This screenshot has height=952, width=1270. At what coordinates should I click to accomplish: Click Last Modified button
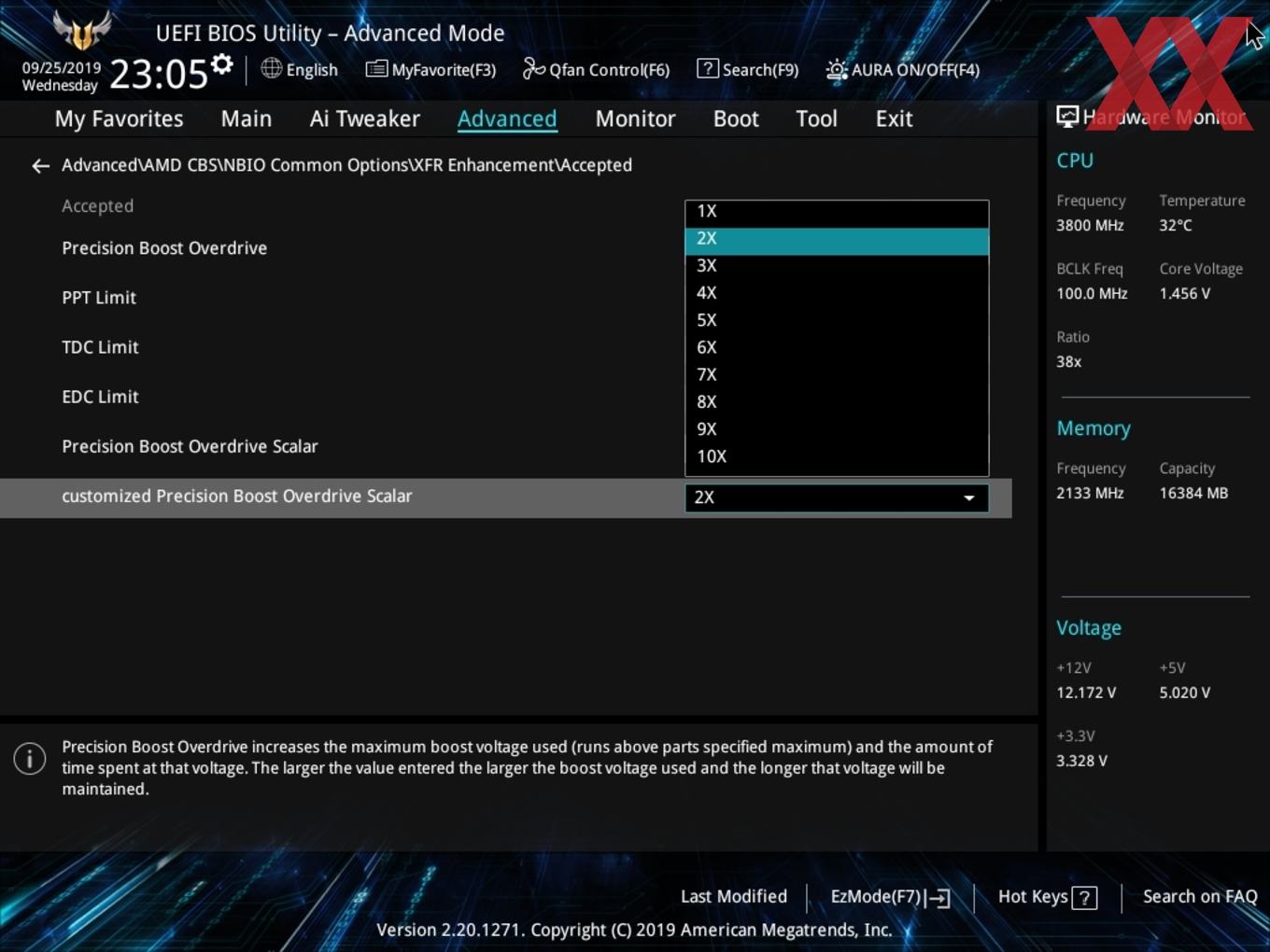click(x=734, y=897)
